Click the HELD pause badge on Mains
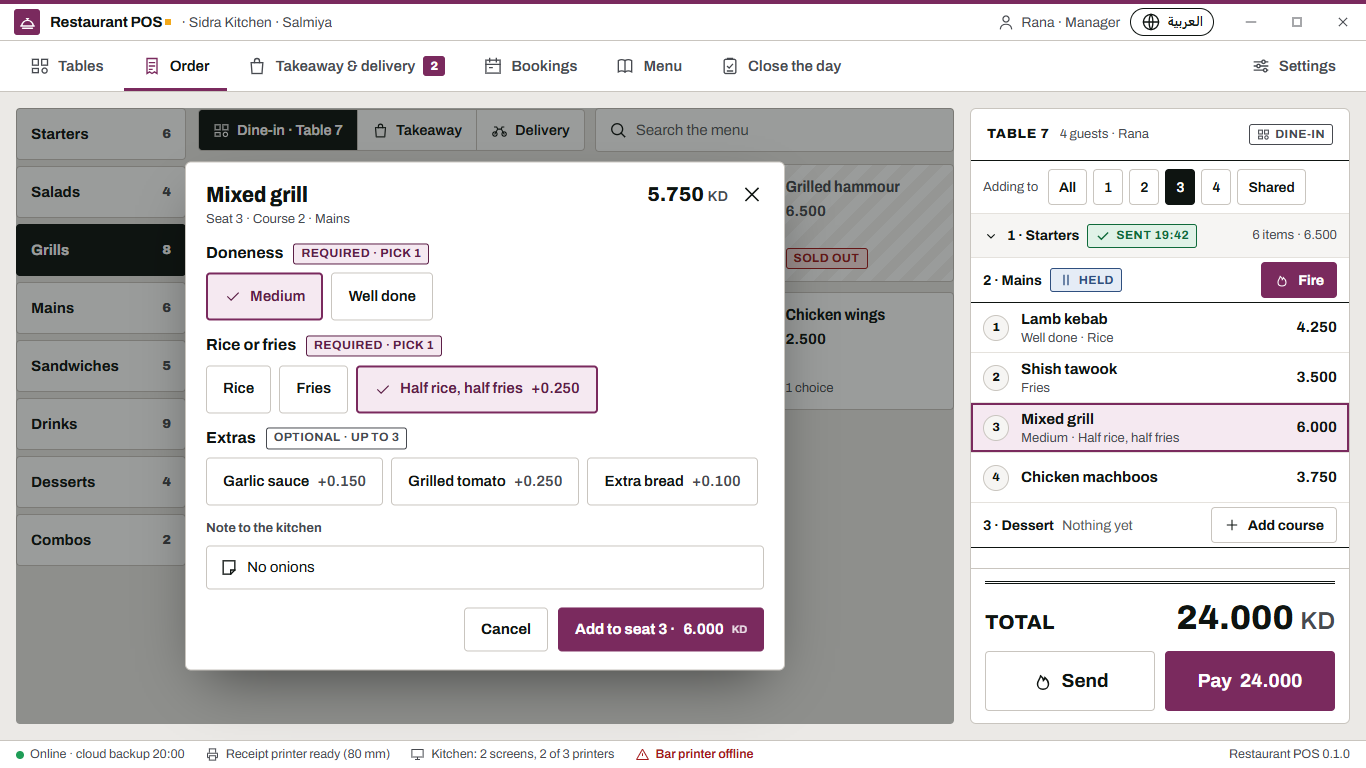Viewport: 1366px width, 768px height. point(1086,280)
